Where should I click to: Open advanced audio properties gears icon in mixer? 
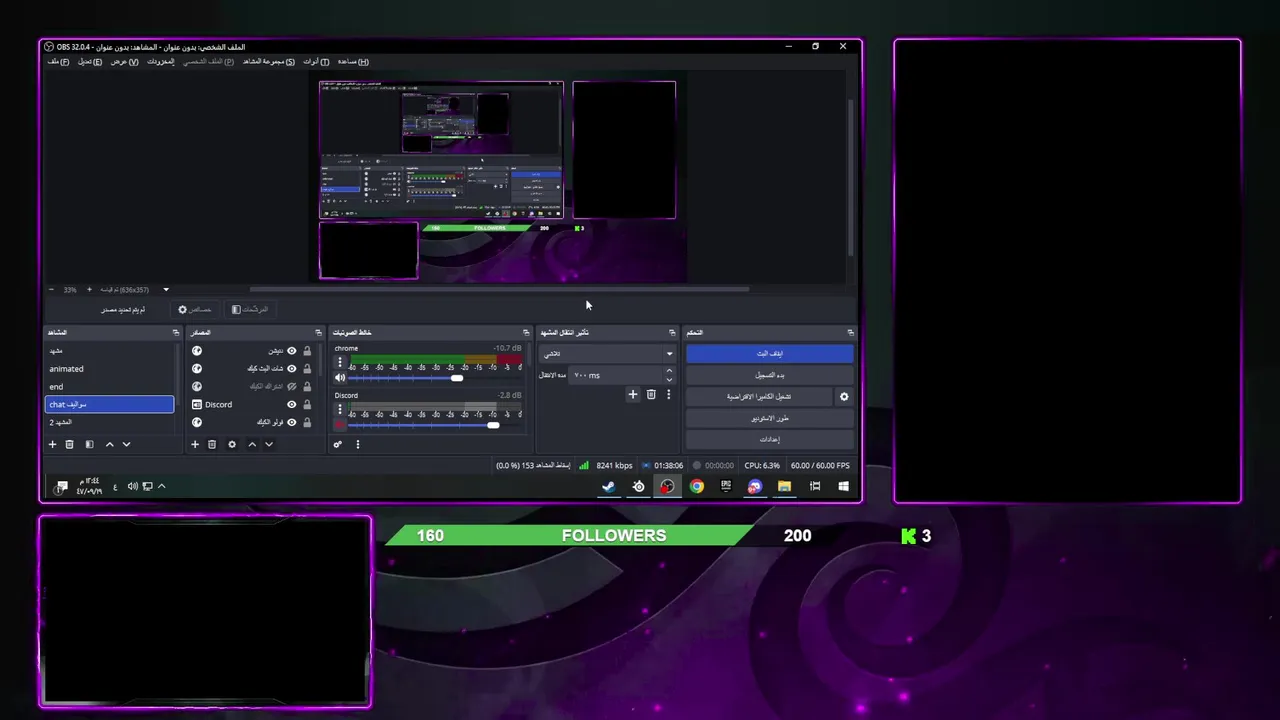338,444
